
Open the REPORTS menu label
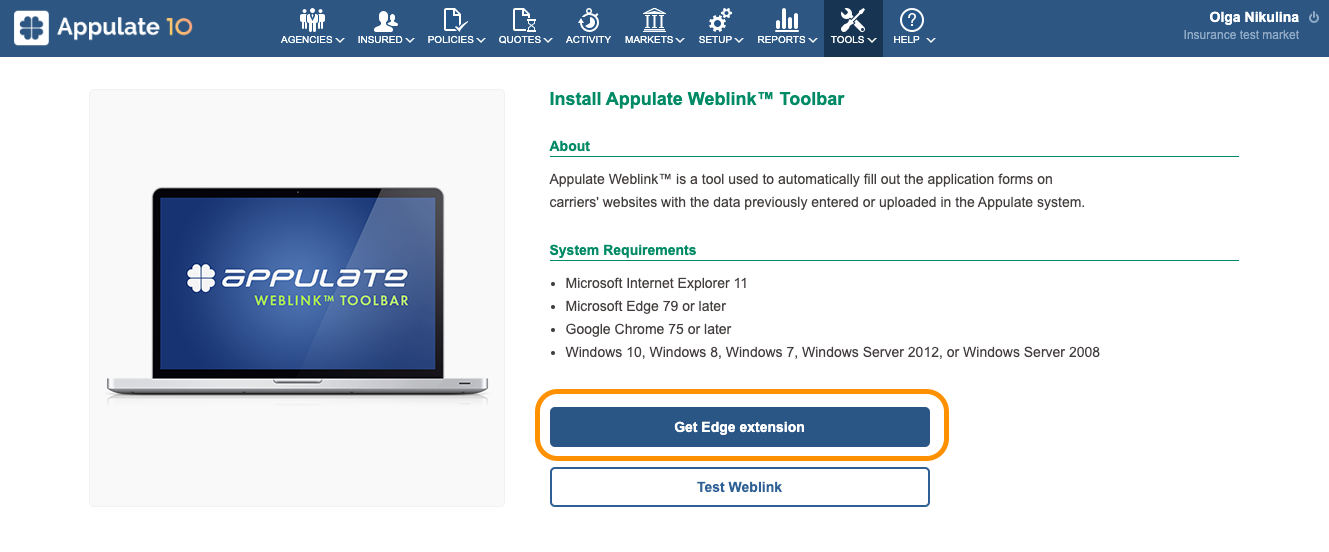[x=782, y=40]
